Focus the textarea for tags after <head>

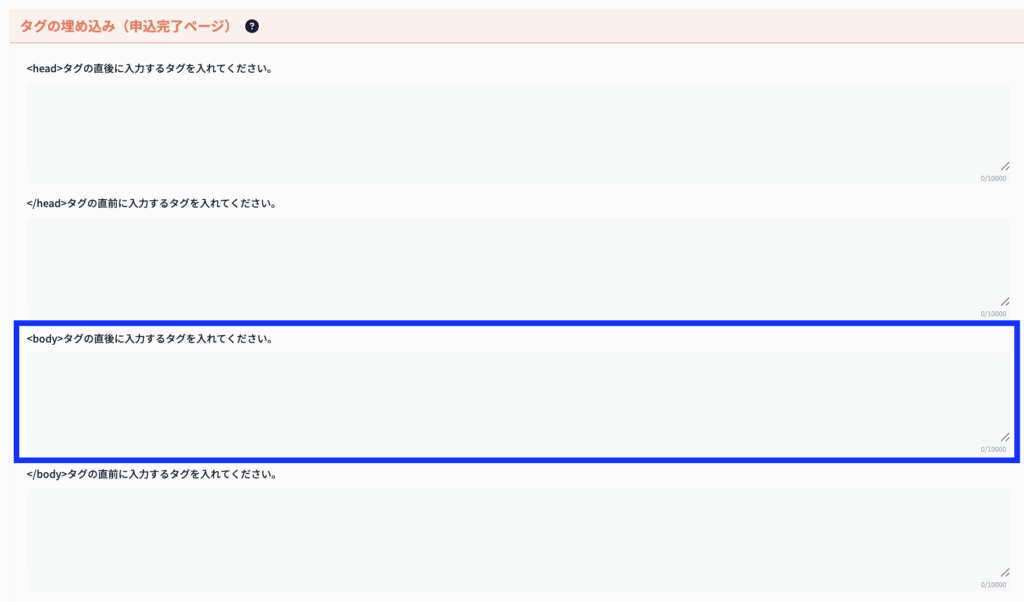pos(500,130)
